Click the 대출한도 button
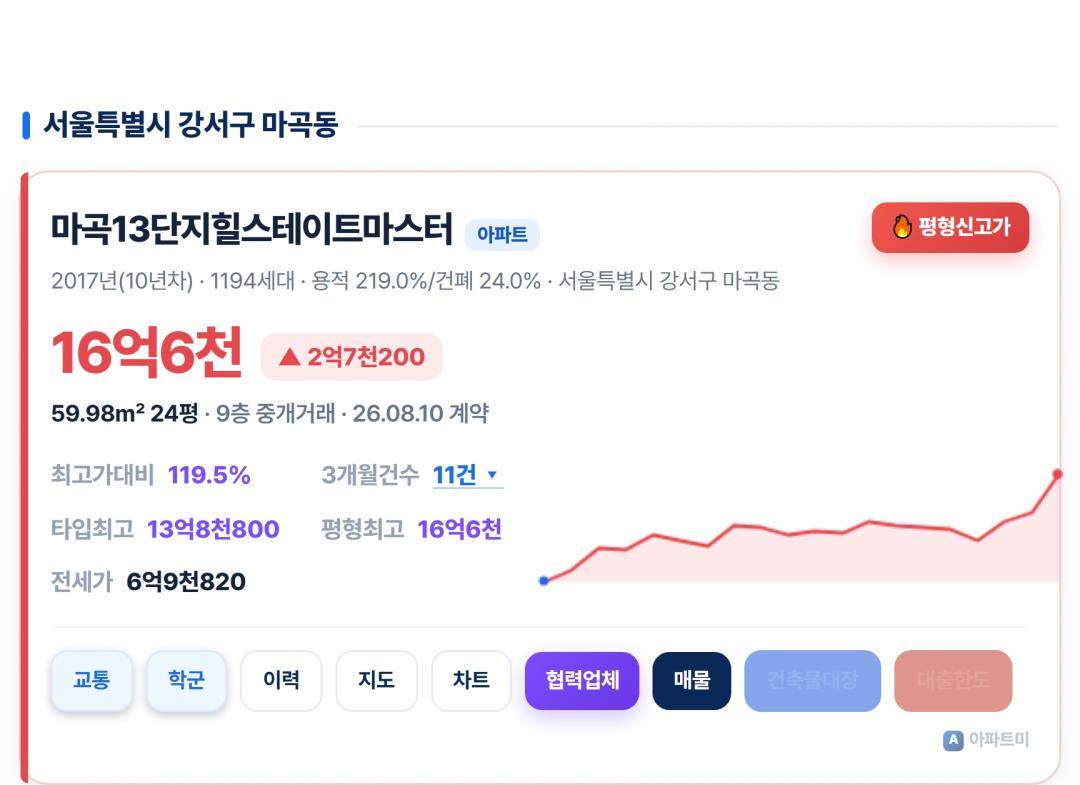Viewport: 1080px width, 785px height. click(x=953, y=680)
